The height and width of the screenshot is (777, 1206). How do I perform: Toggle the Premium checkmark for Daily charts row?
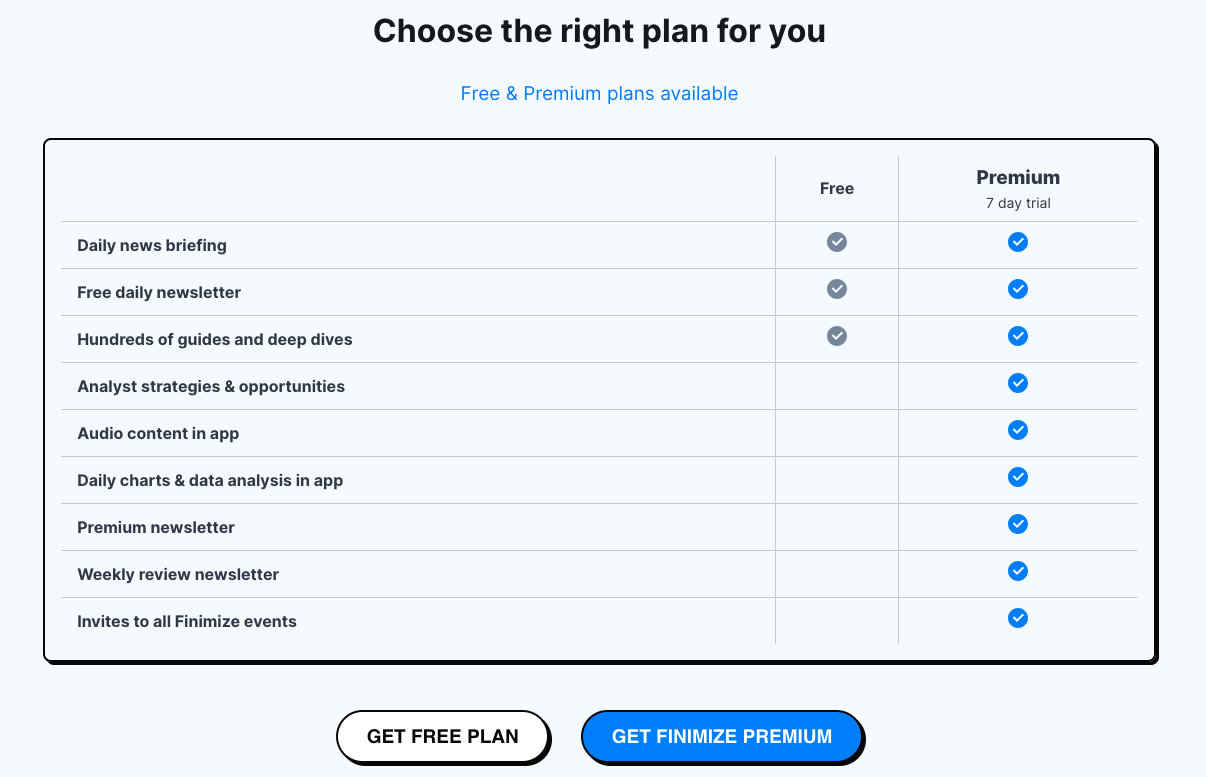1017,477
